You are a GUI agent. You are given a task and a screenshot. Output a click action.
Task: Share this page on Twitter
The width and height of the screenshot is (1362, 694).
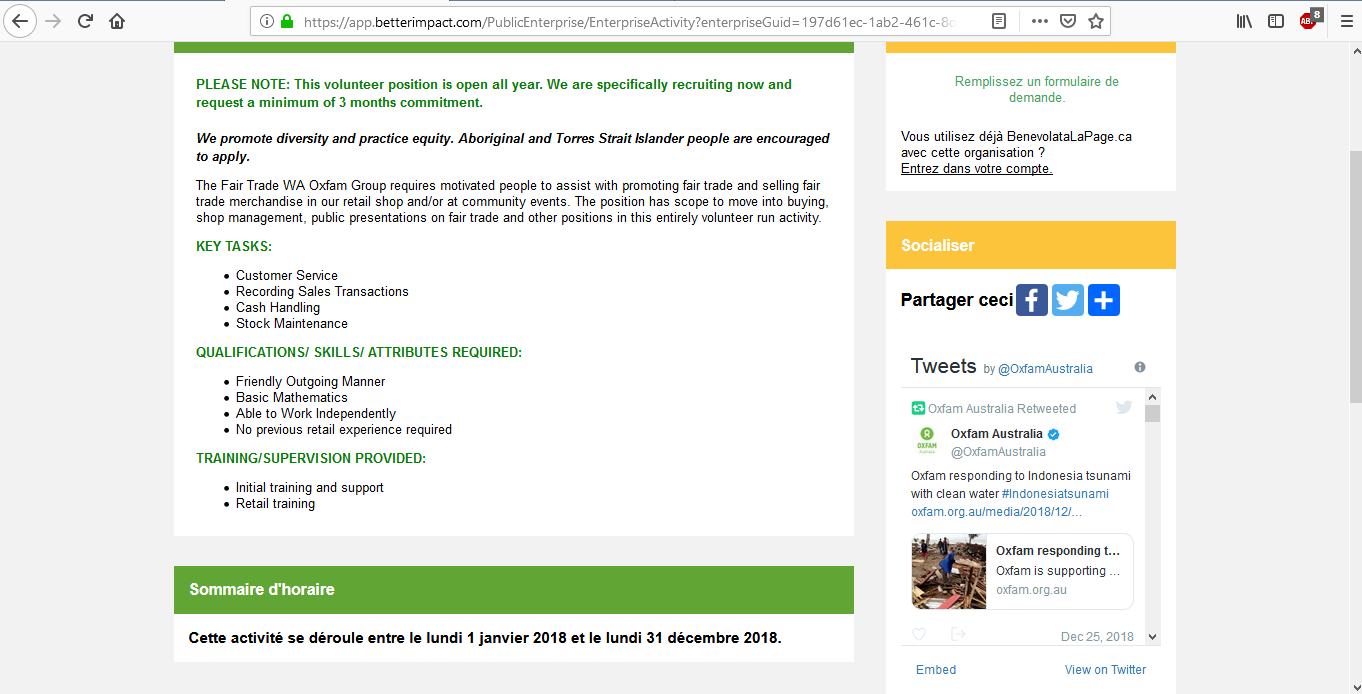pos(1068,300)
